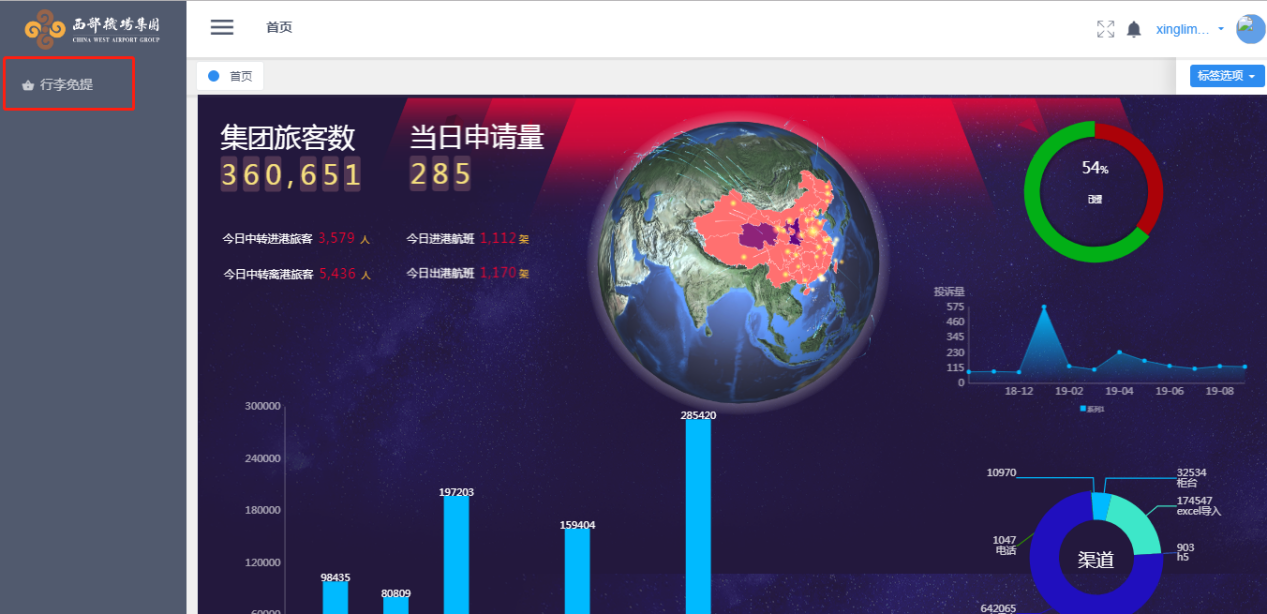Click the 首页 breadcrumb in header
The height and width of the screenshot is (614, 1267).
pyautogui.click(x=279, y=28)
